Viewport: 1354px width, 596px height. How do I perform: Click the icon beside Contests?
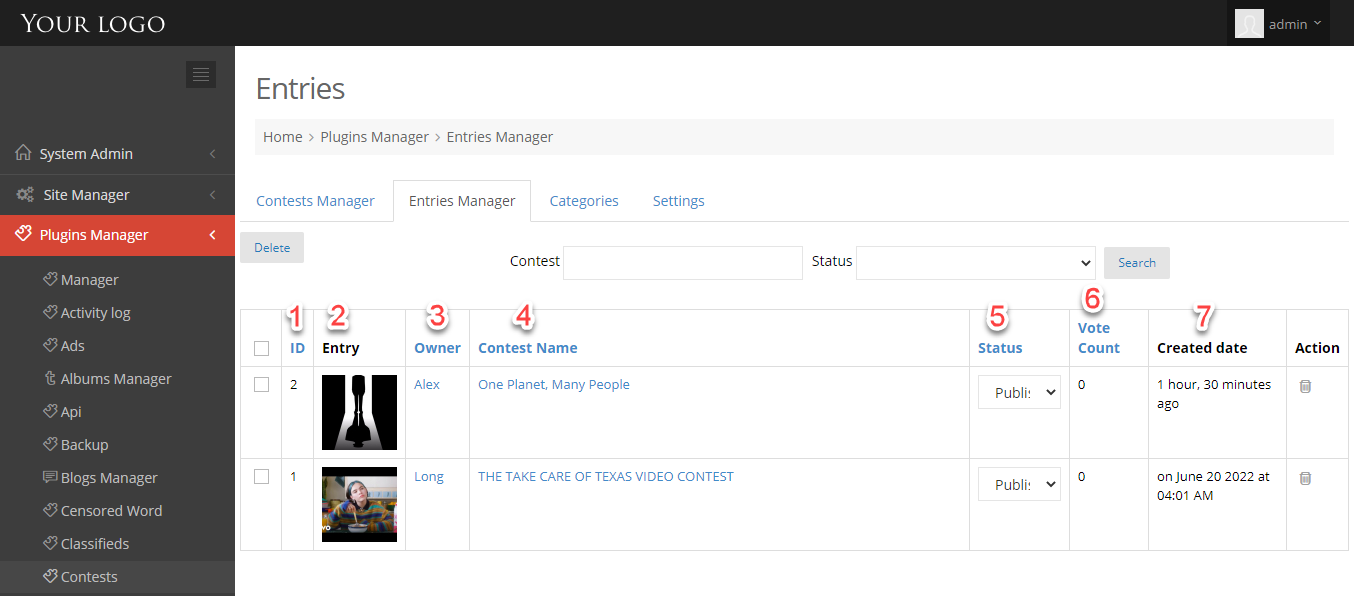[x=50, y=576]
